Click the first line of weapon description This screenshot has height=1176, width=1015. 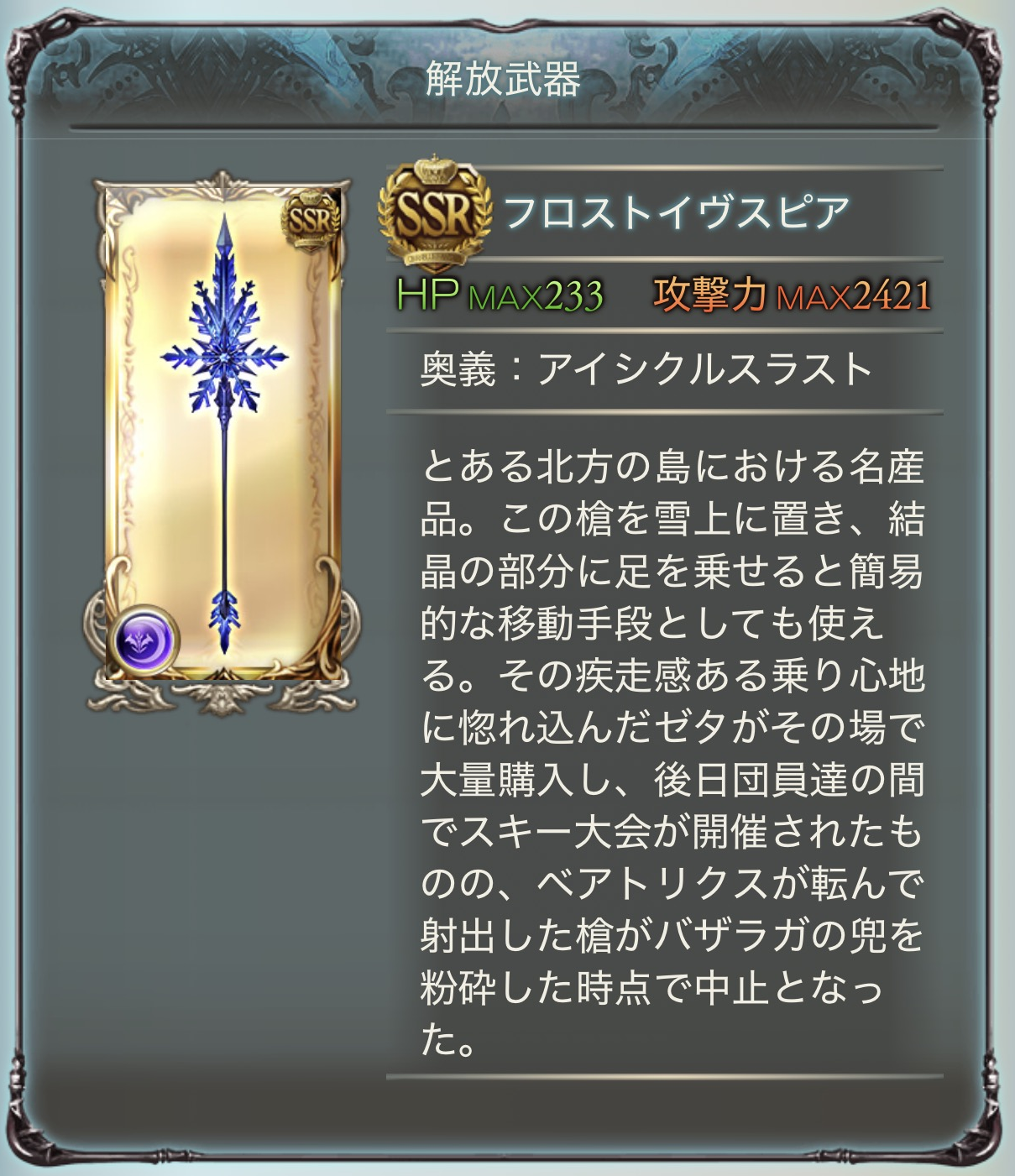coord(672,467)
